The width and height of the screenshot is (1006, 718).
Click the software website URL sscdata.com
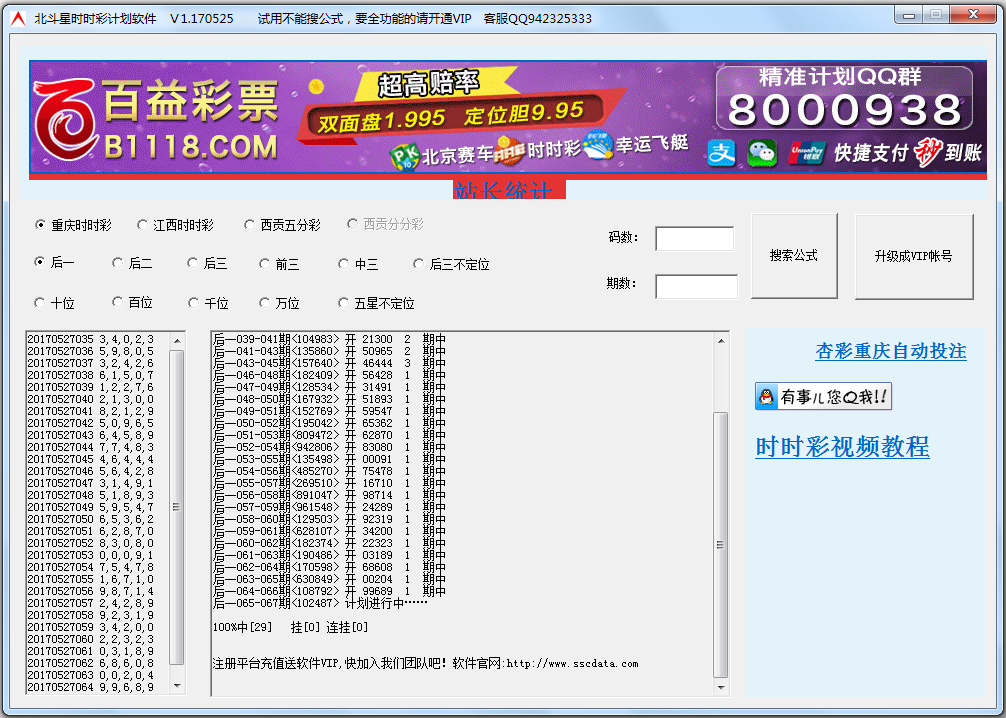click(572, 663)
